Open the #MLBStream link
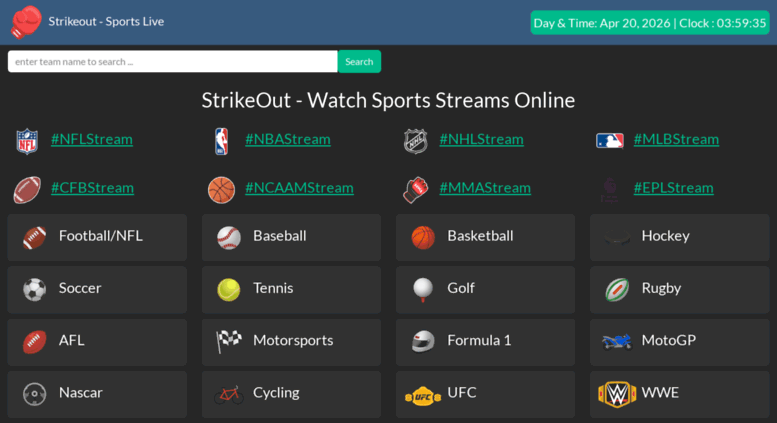The height and width of the screenshot is (423, 777). tap(676, 139)
